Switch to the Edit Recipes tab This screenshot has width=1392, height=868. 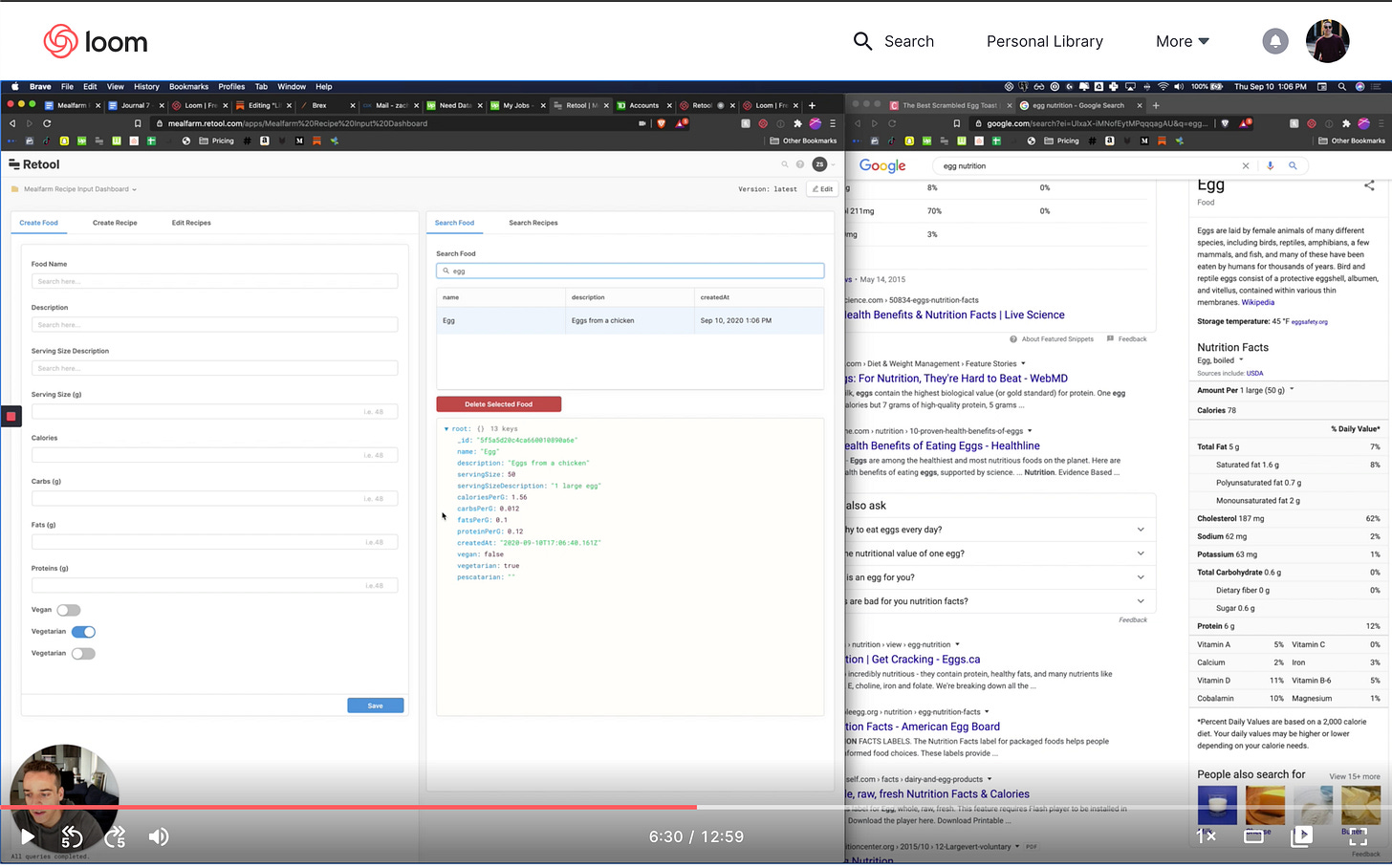[x=191, y=223]
